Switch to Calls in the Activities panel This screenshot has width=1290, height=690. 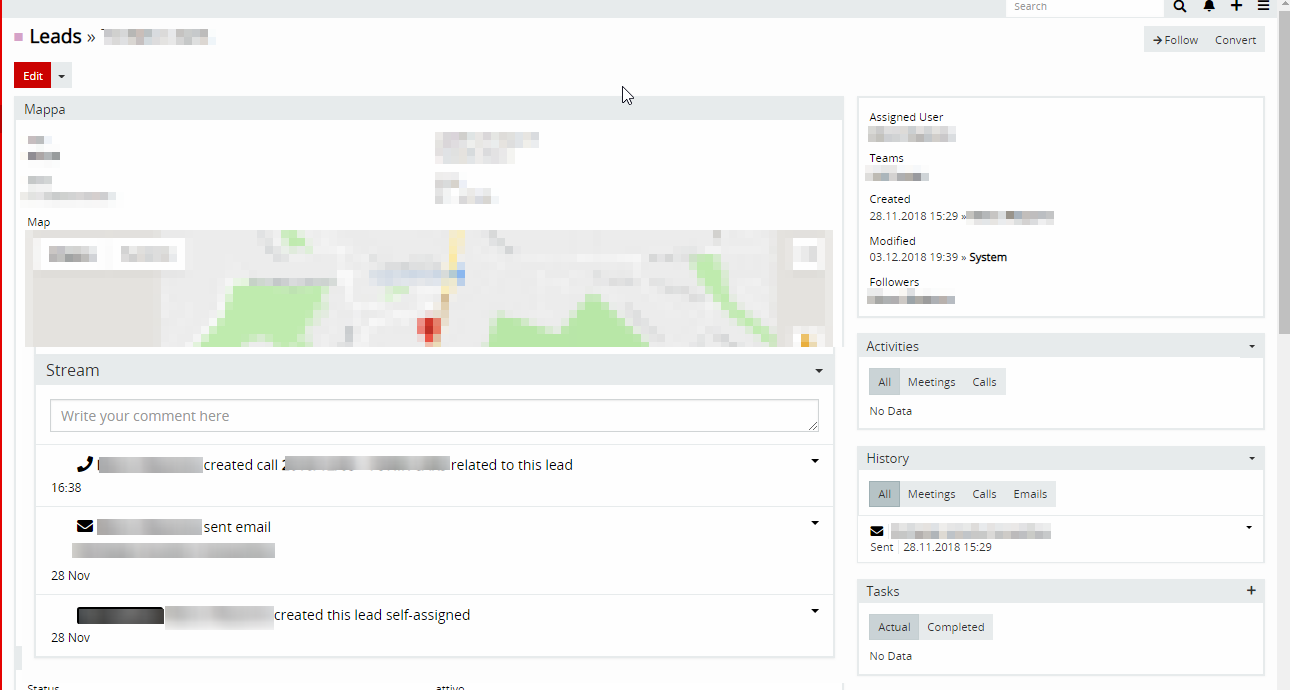tap(984, 382)
